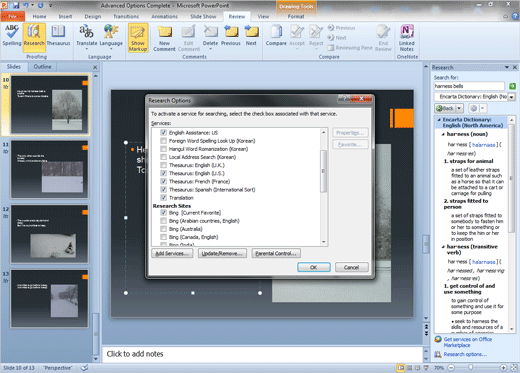Expand the Encarta Dictionary source dropdown

(x=512, y=97)
